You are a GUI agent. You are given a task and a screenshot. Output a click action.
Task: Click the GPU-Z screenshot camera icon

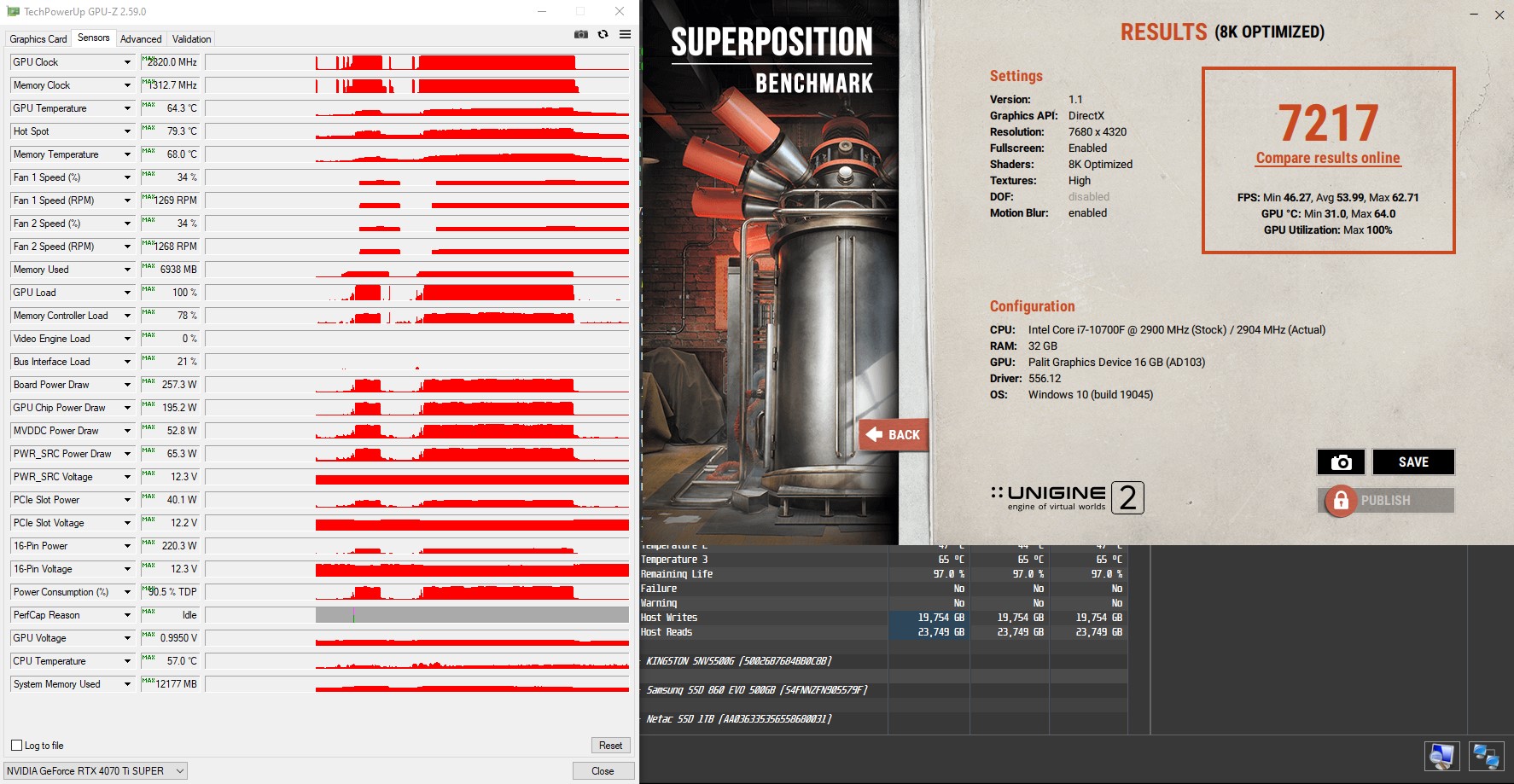tap(581, 34)
